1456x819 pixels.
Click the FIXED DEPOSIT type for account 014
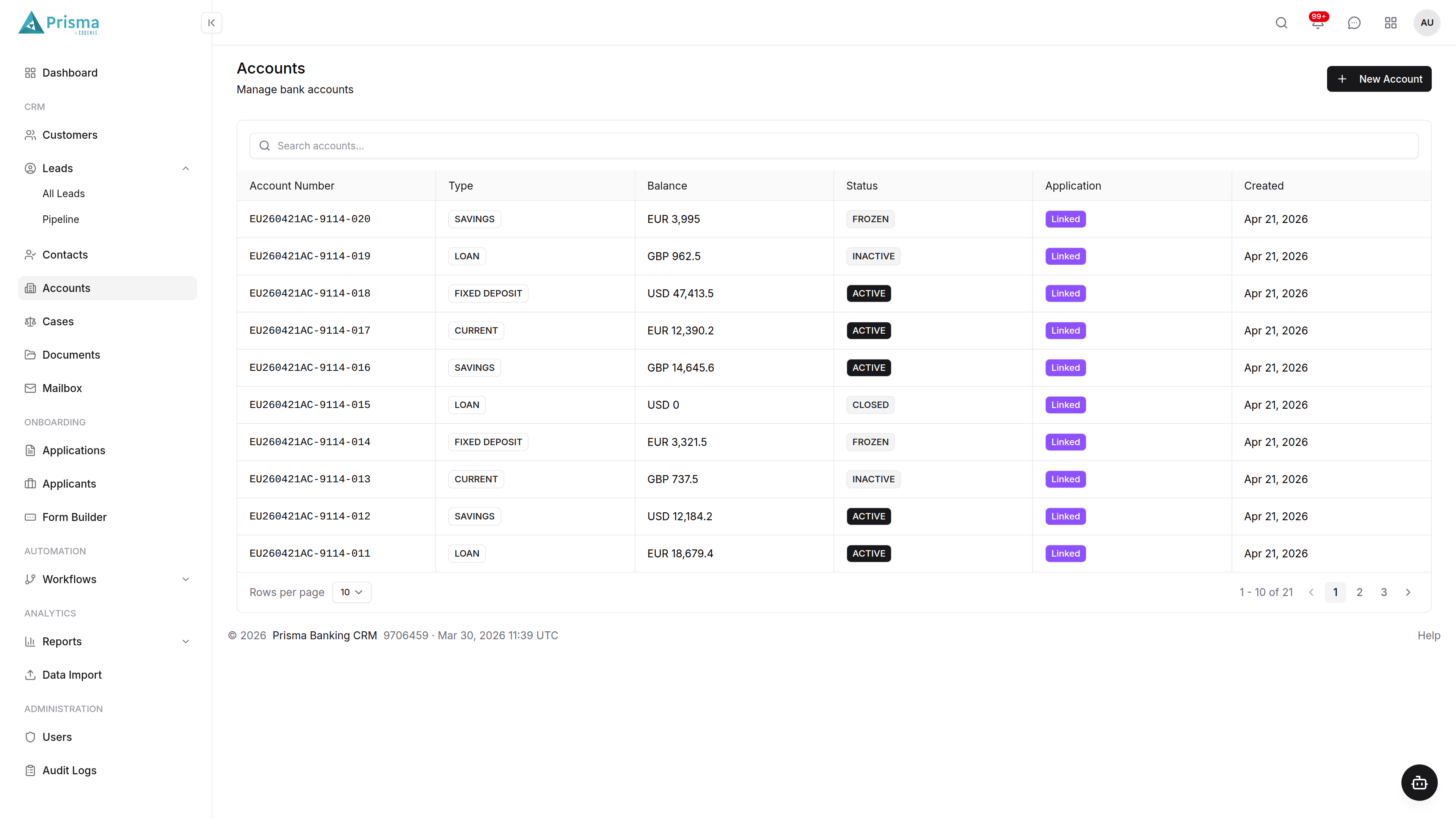tap(488, 442)
